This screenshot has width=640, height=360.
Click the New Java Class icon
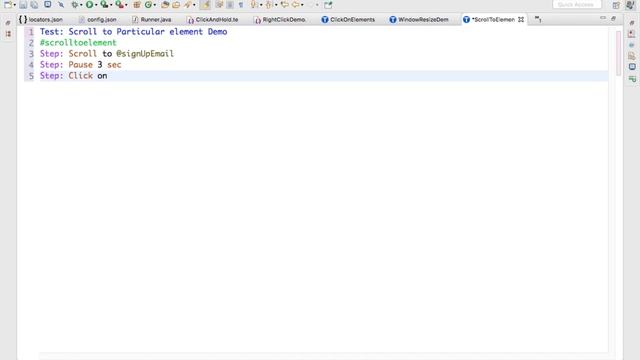148,4
